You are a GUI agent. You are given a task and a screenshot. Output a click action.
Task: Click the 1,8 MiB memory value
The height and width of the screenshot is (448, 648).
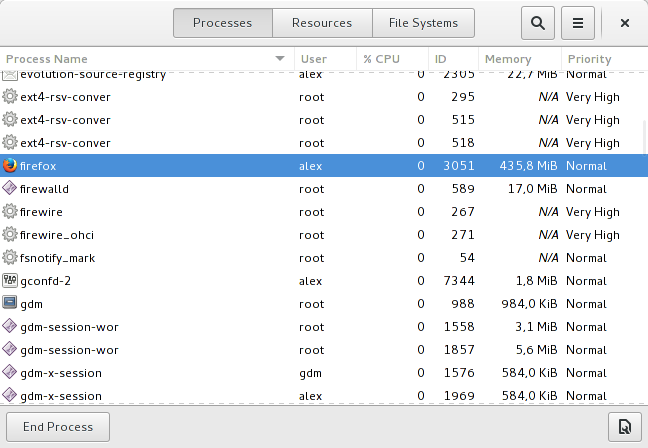(x=536, y=281)
